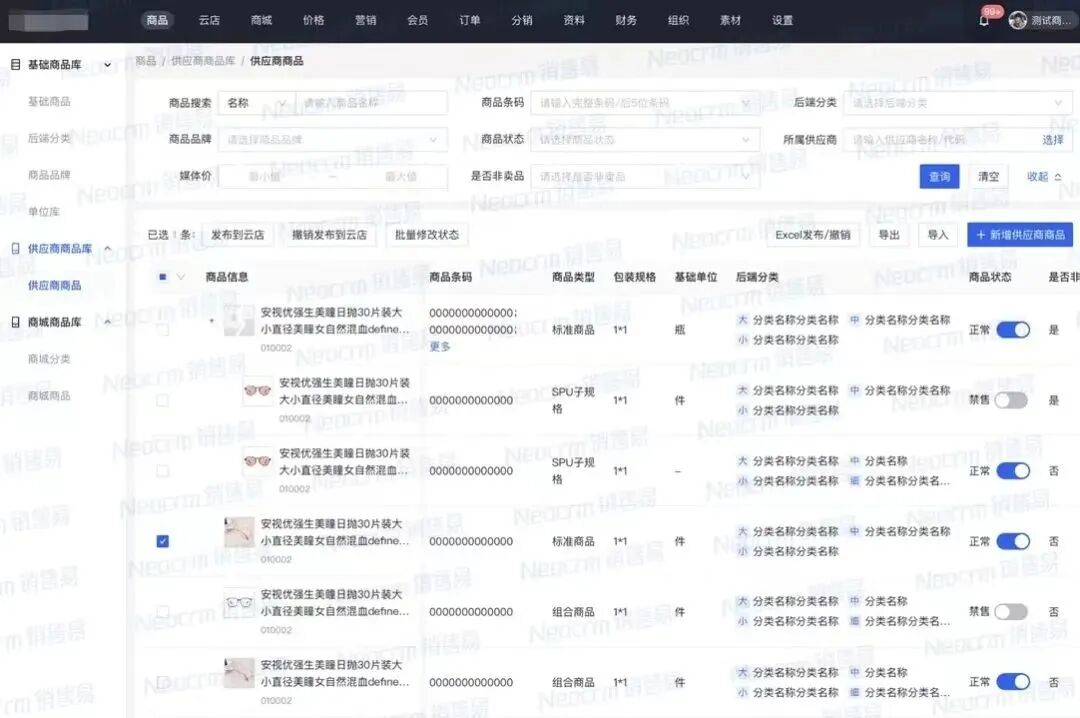Click the 供应商商品库 icon in sidebar
The width and height of the screenshot is (1080, 718).
[14, 248]
